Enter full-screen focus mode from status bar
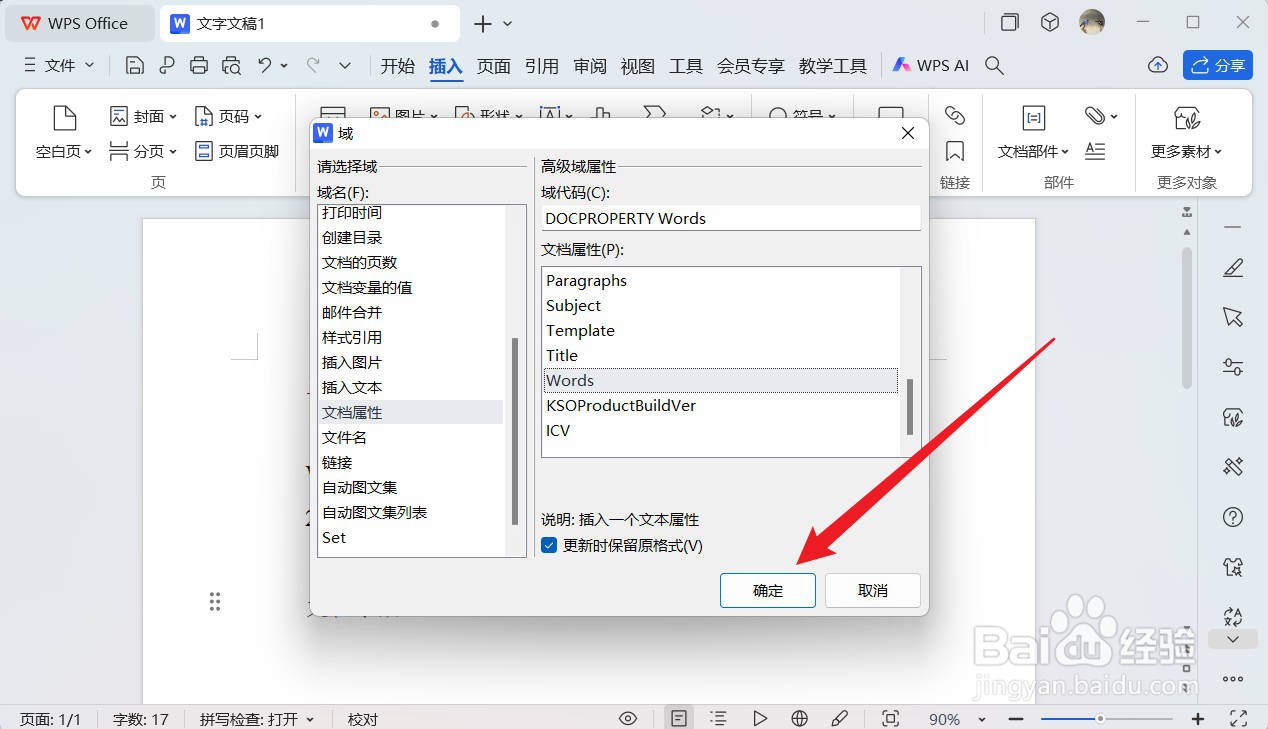 pyautogui.click(x=890, y=718)
